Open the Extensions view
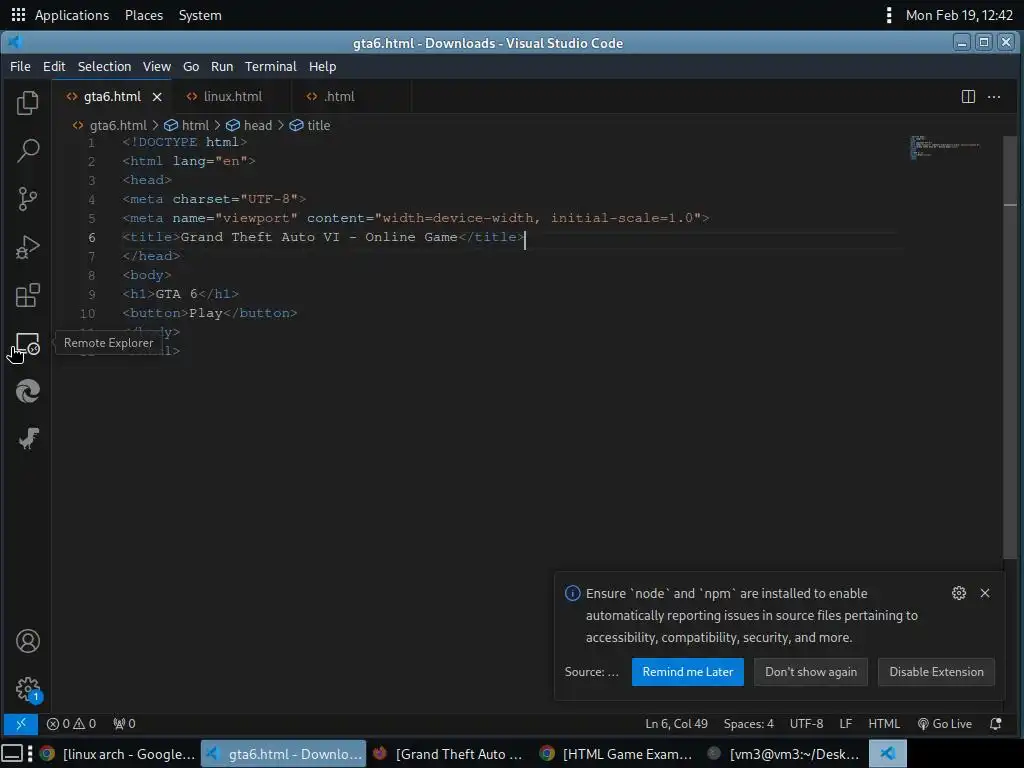 tap(27, 295)
